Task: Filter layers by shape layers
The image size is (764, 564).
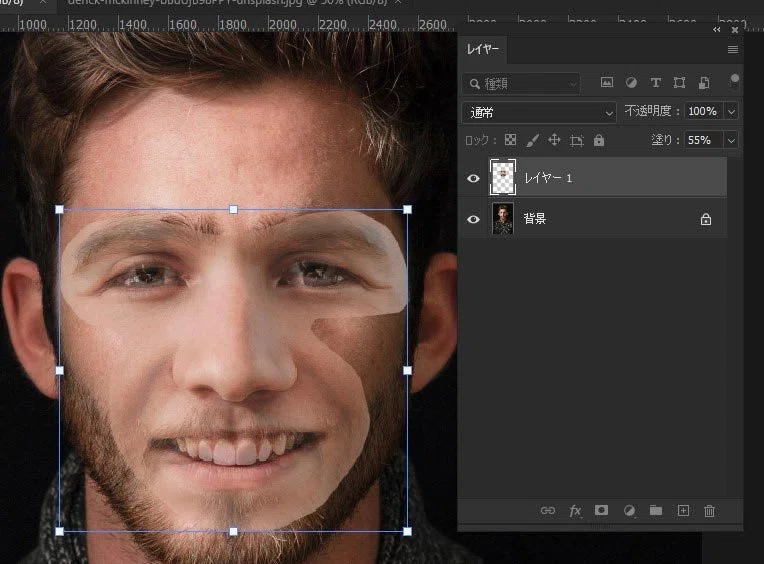Action: [679, 83]
